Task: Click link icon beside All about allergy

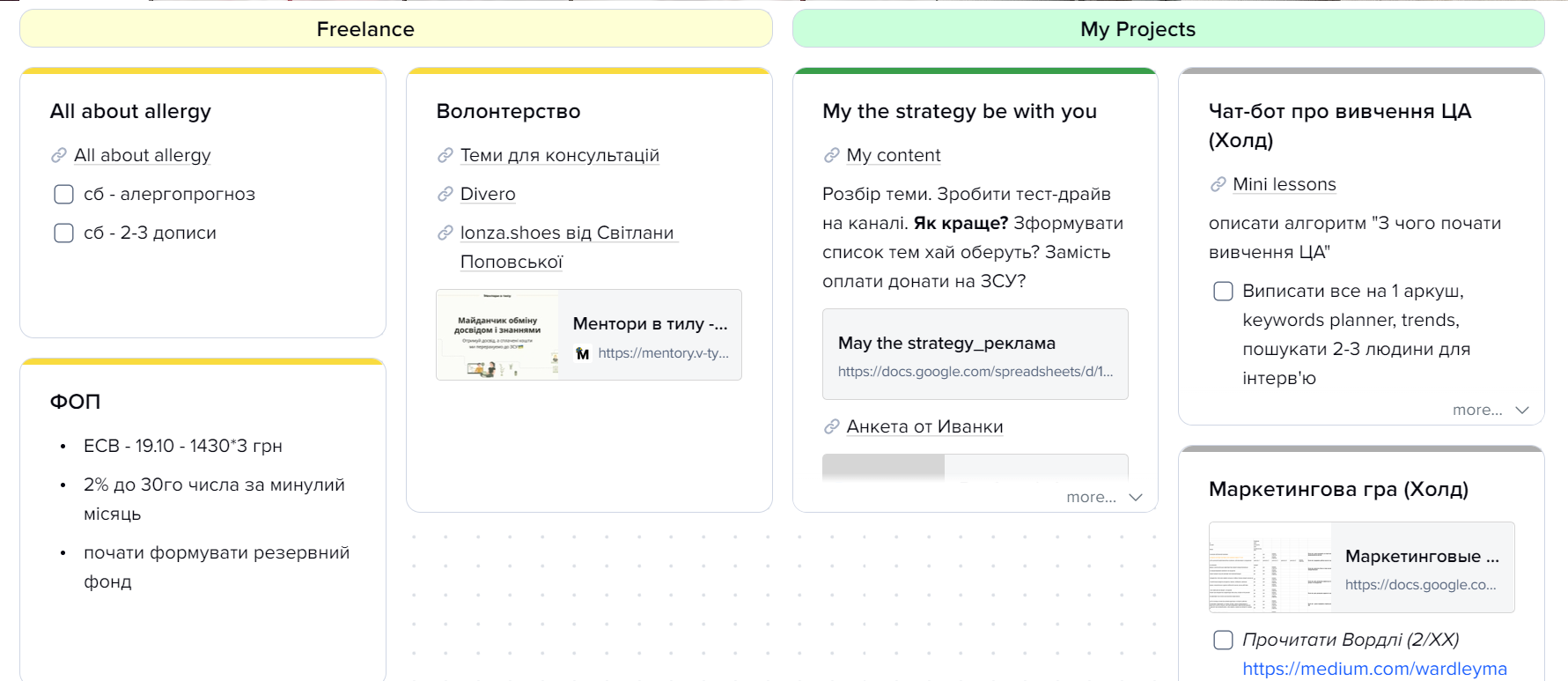Action: 59,156
